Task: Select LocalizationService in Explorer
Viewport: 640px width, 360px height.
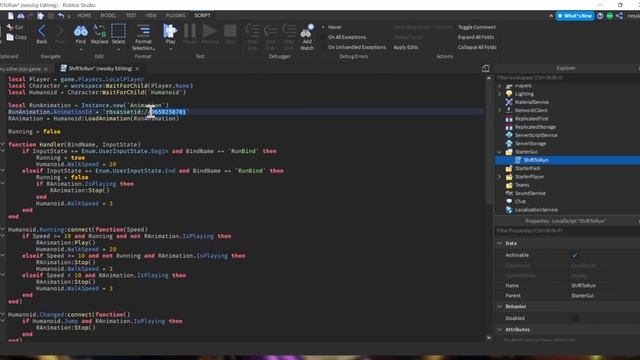Action: tap(536, 210)
